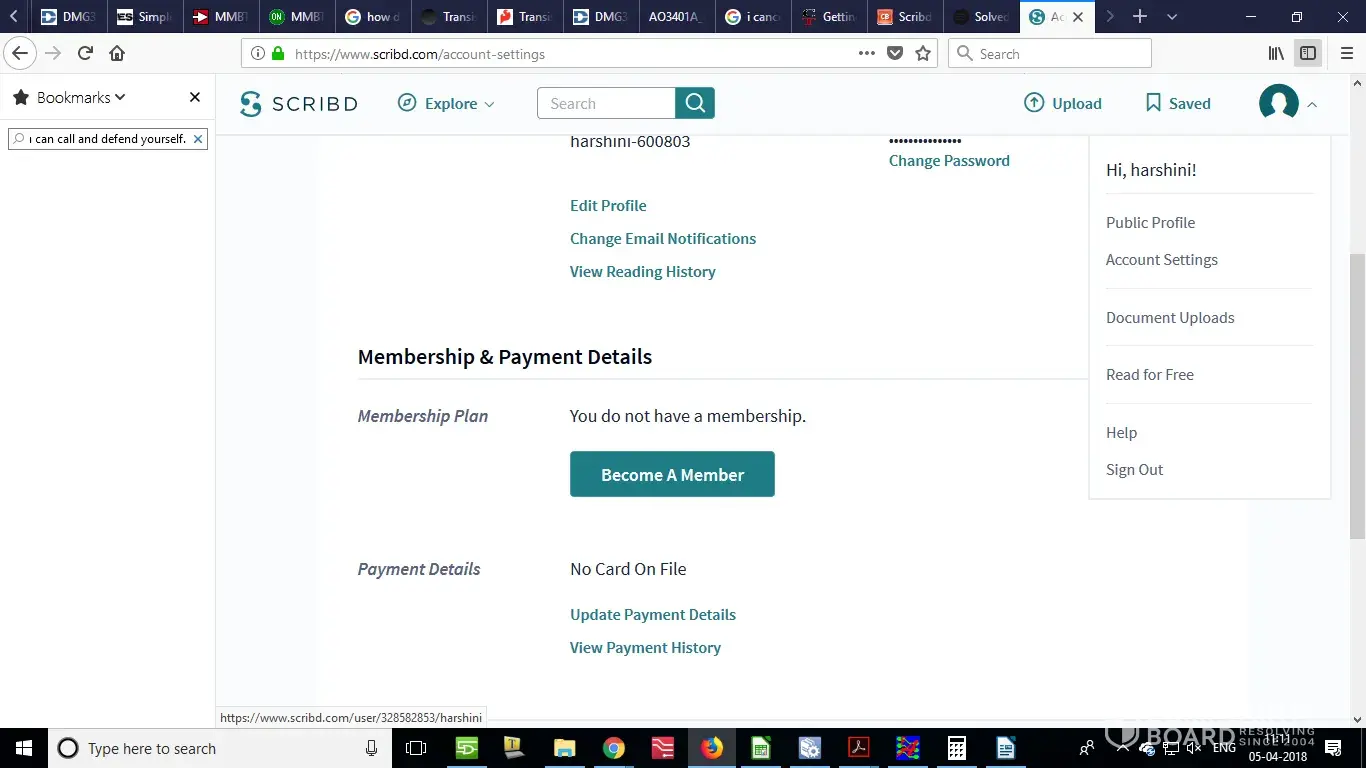Reload the current Scribd page

[86, 54]
